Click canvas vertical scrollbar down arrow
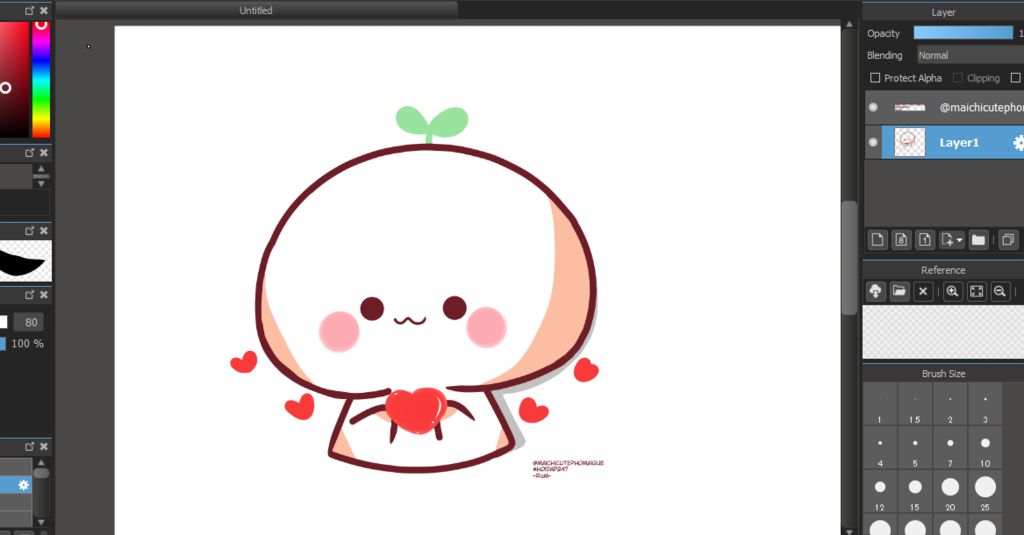1024x535 pixels. pyautogui.click(x=849, y=530)
